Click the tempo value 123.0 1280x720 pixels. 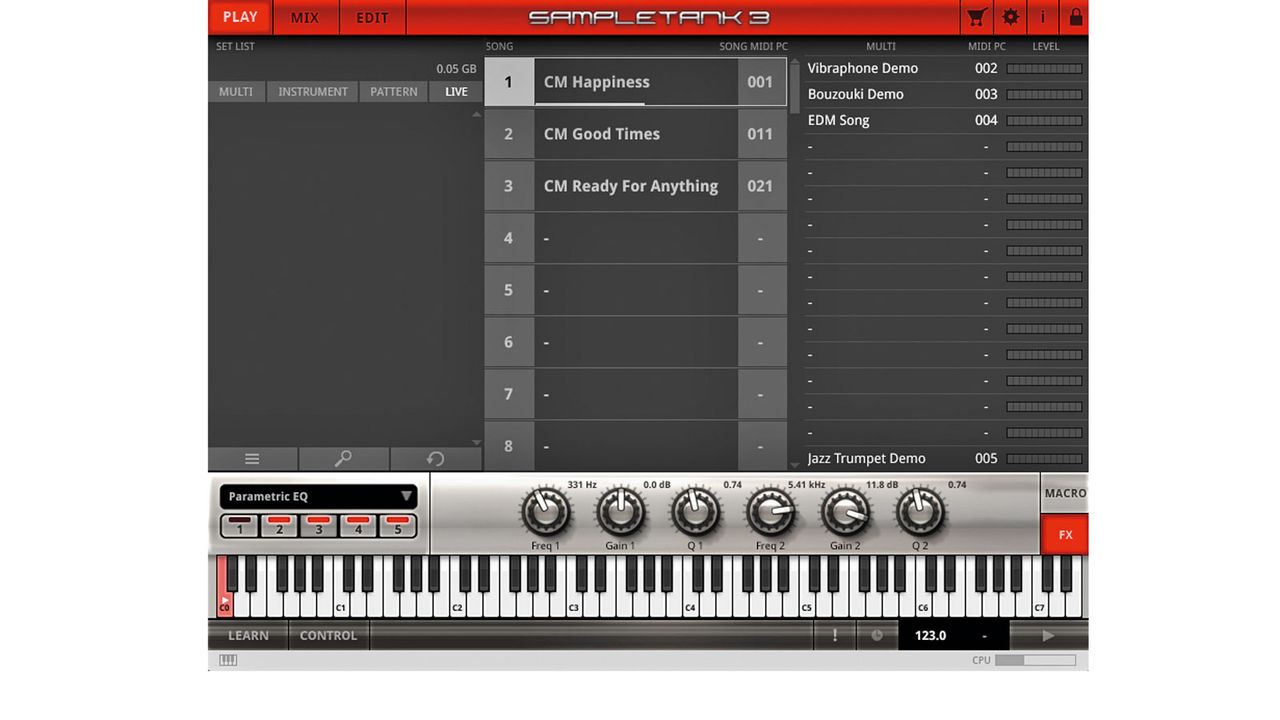point(930,635)
